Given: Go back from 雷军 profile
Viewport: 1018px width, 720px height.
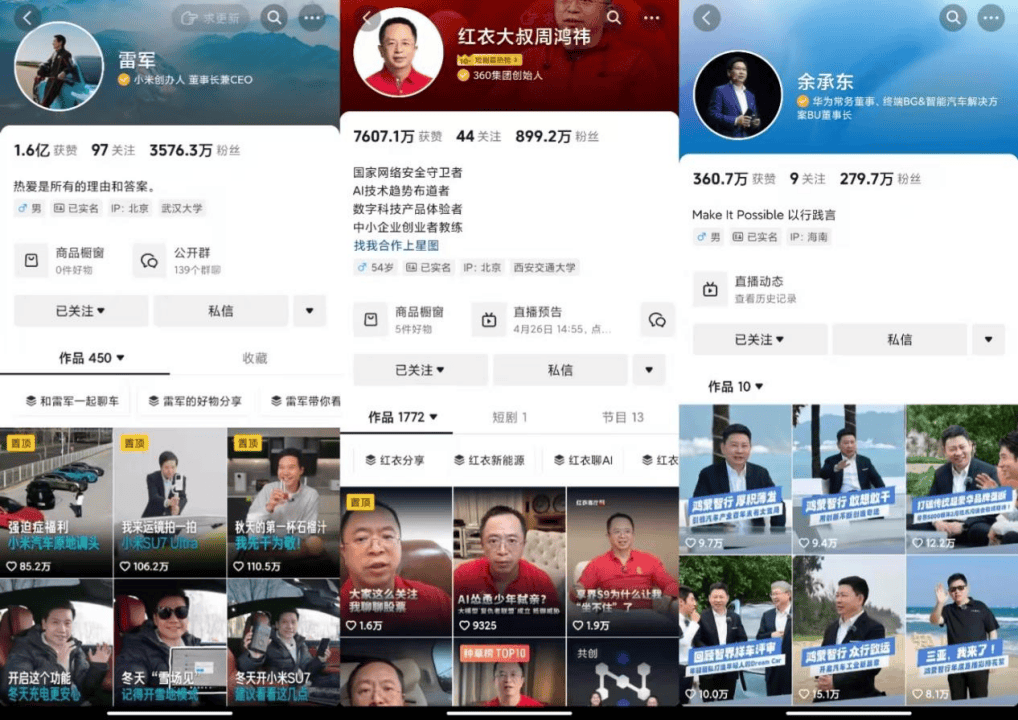Looking at the screenshot, I should (x=27, y=18).
